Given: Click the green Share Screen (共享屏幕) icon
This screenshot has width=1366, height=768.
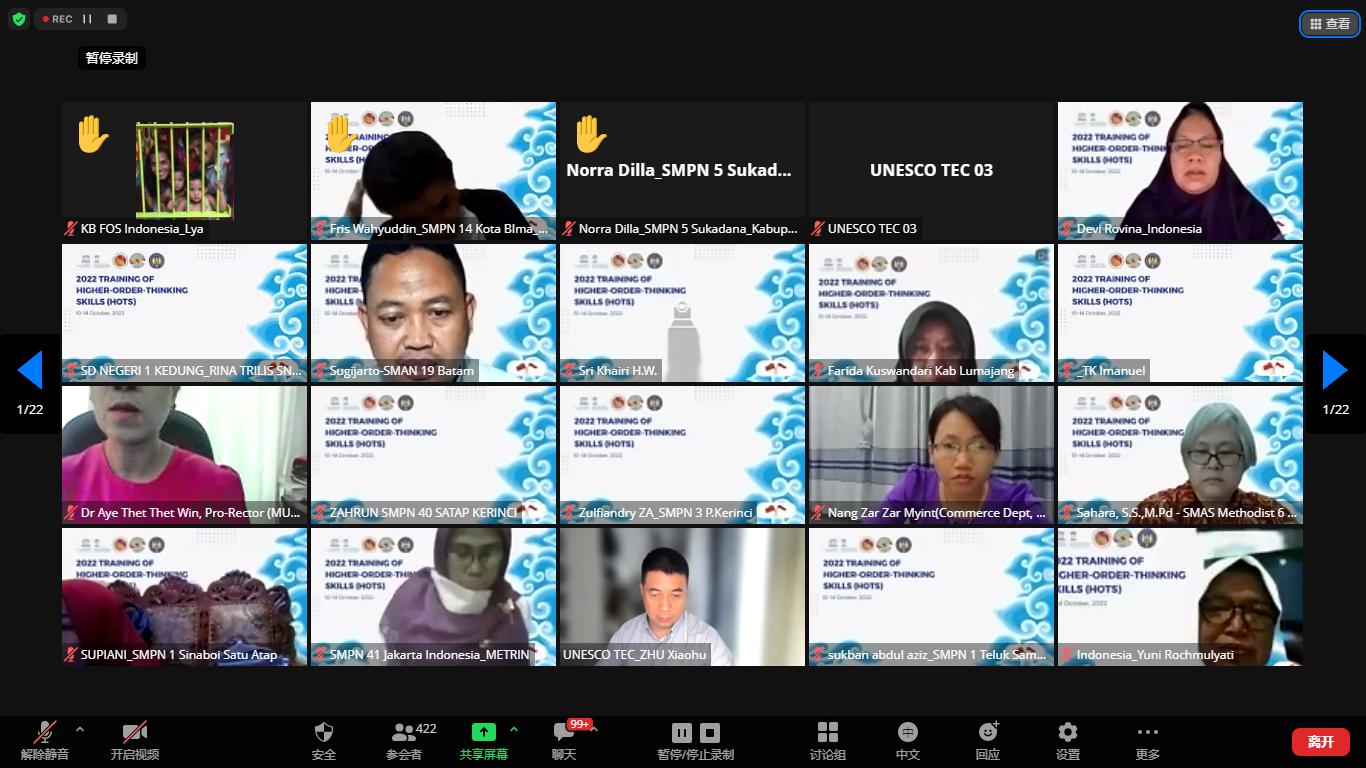Looking at the screenshot, I should (483, 732).
